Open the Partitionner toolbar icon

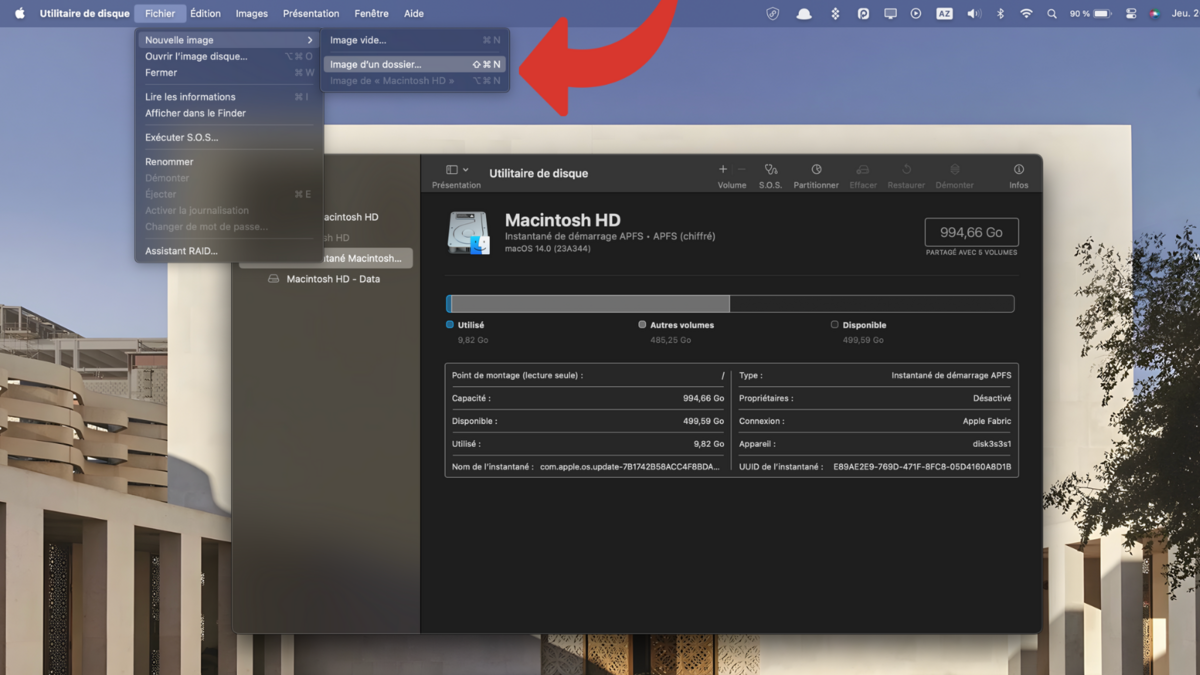[x=816, y=170]
